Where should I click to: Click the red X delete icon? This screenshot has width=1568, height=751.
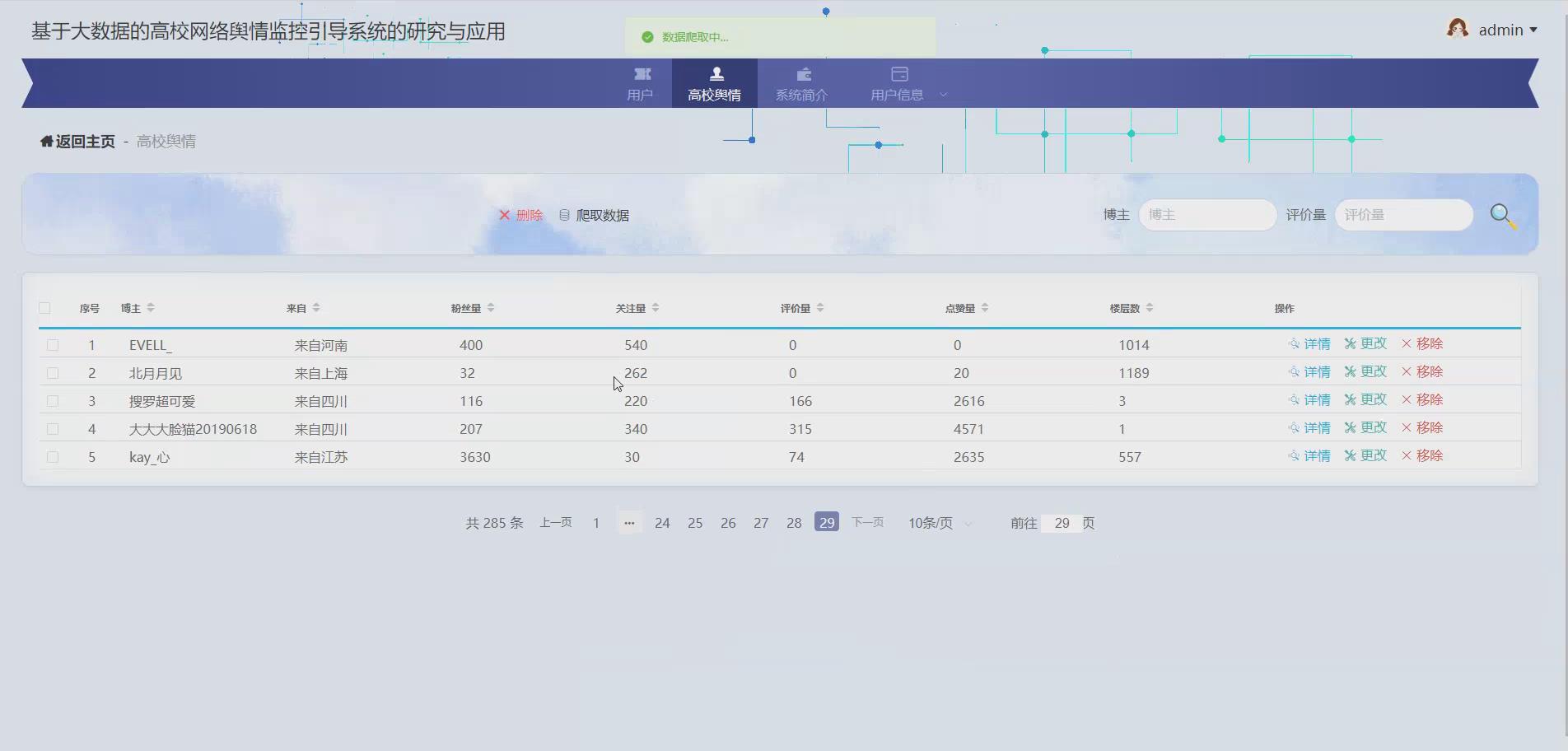(506, 215)
